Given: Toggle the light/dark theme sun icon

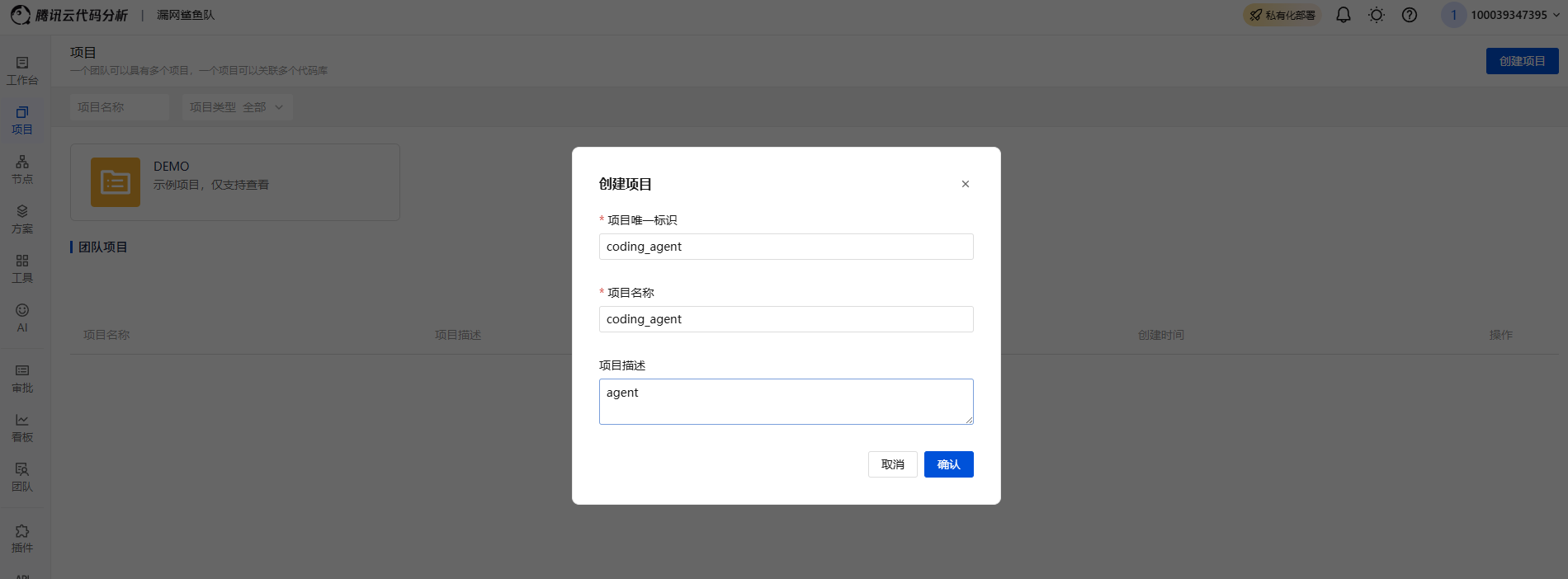Looking at the screenshot, I should pyautogui.click(x=1377, y=15).
